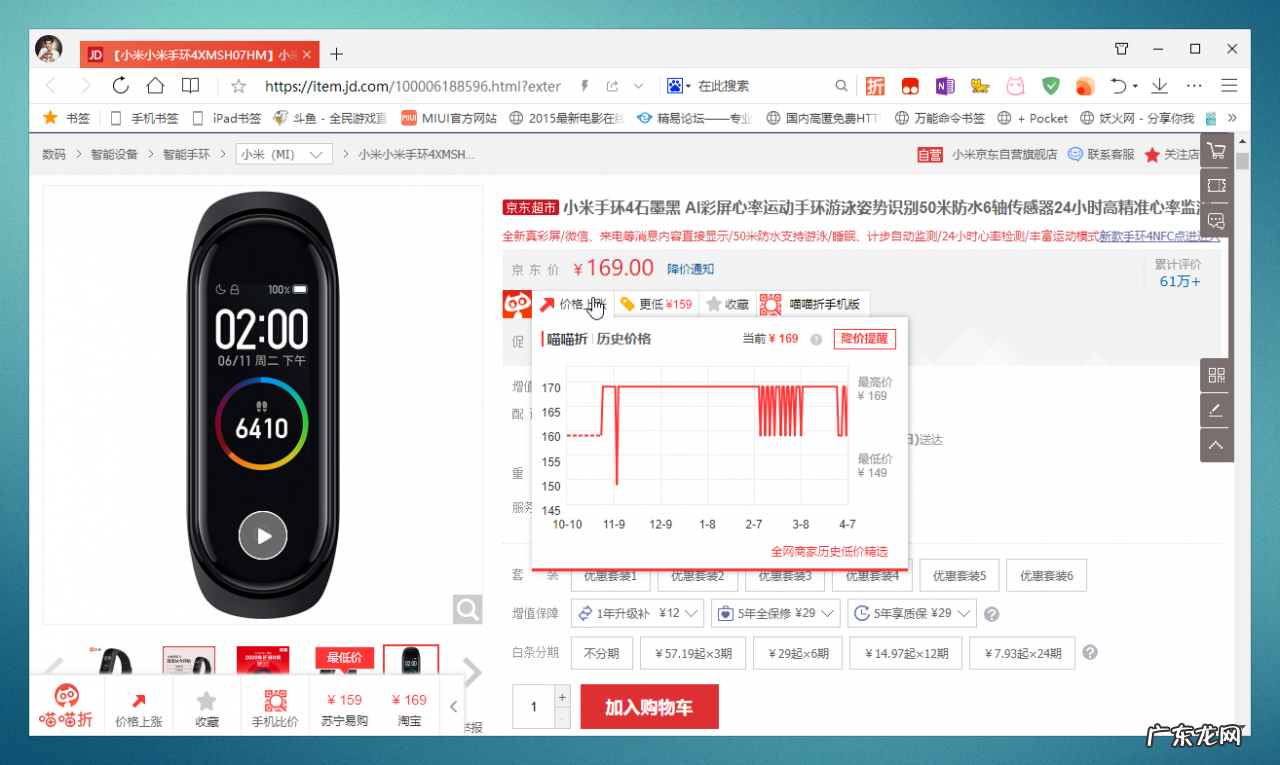
Task: Open the 全网商家历史低价精选 link
Action: click(830, 551)
